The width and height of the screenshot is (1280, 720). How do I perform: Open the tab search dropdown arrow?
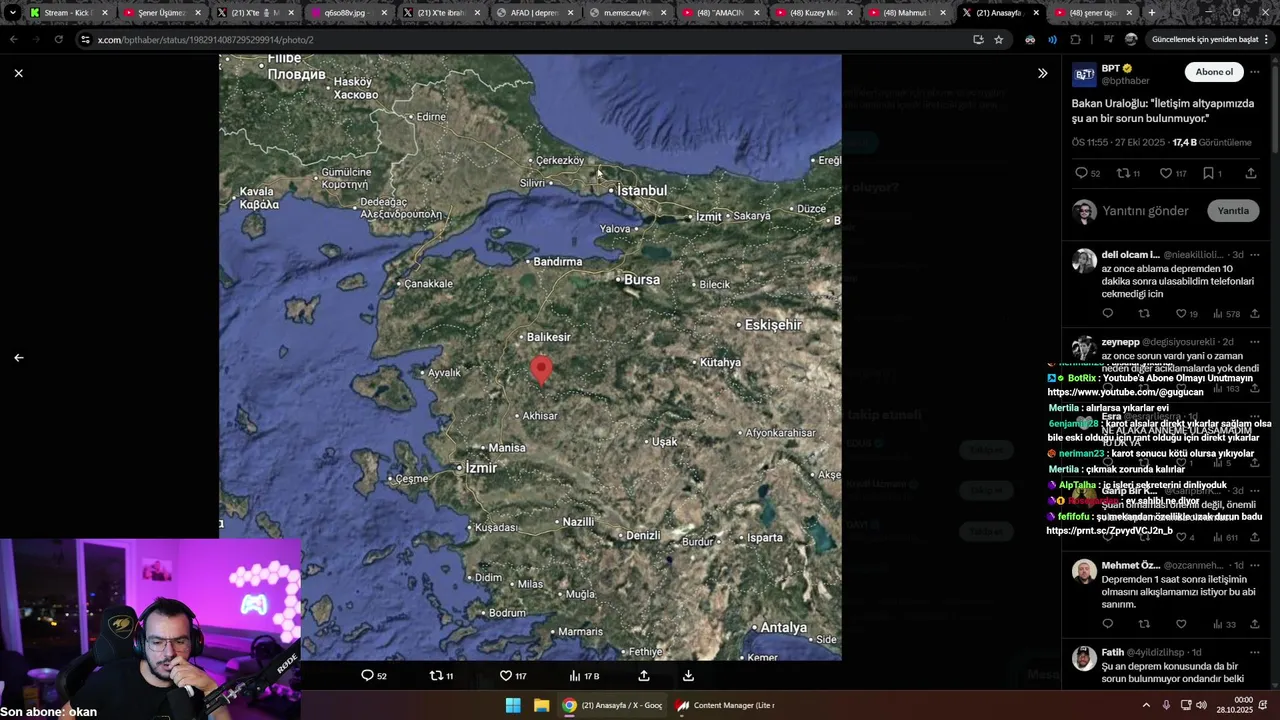point(12,13)
